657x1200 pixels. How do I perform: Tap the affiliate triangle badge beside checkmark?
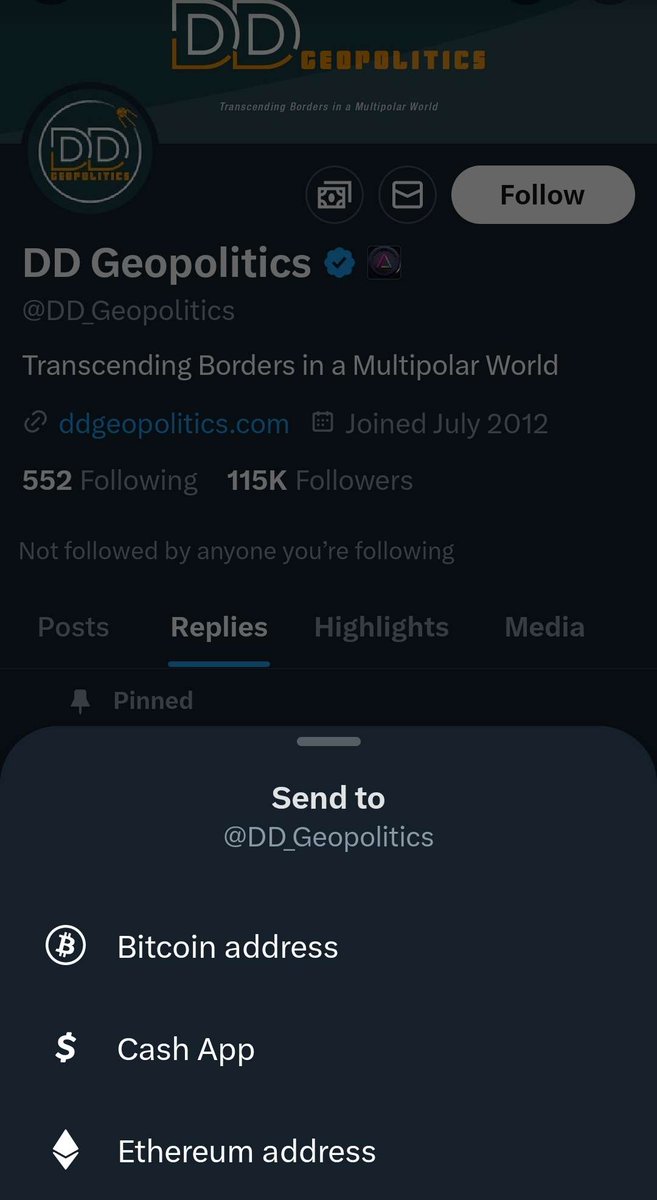pos(384,264)
